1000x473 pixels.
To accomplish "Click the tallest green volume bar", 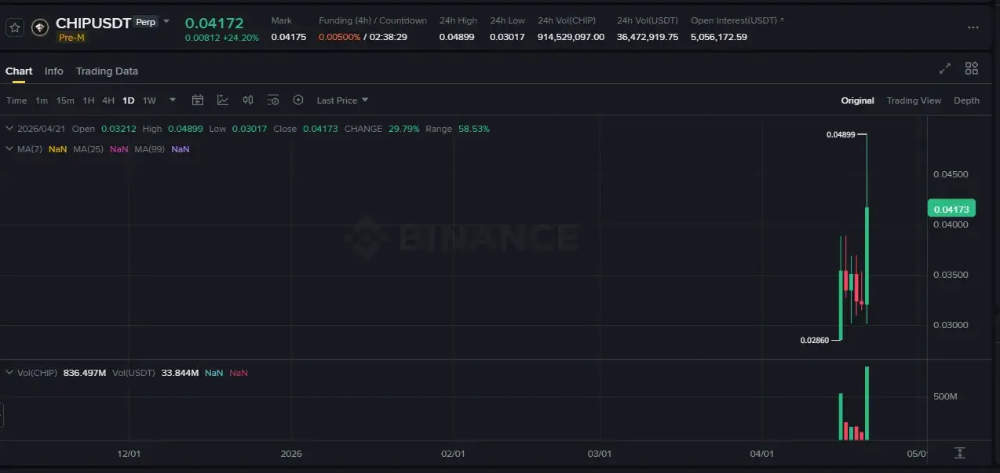I will [x=867, y=404].
